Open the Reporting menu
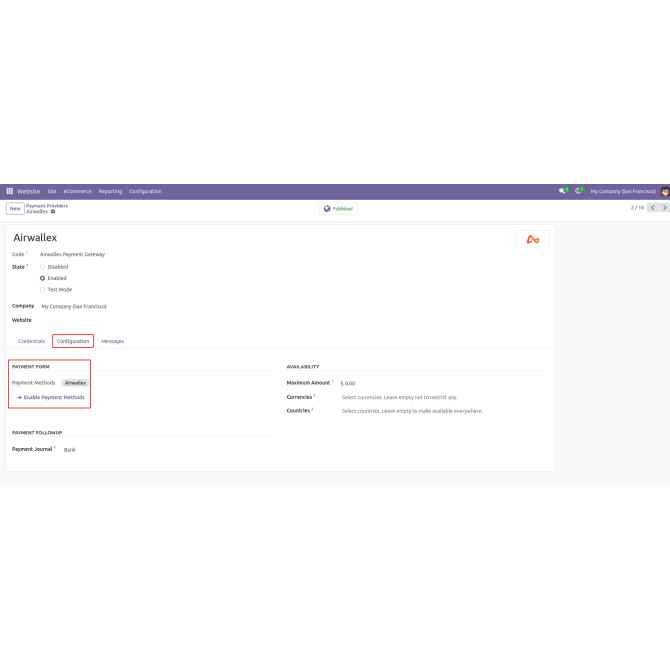The height and width of the screenshot is (670, 670). click(110, 191)
